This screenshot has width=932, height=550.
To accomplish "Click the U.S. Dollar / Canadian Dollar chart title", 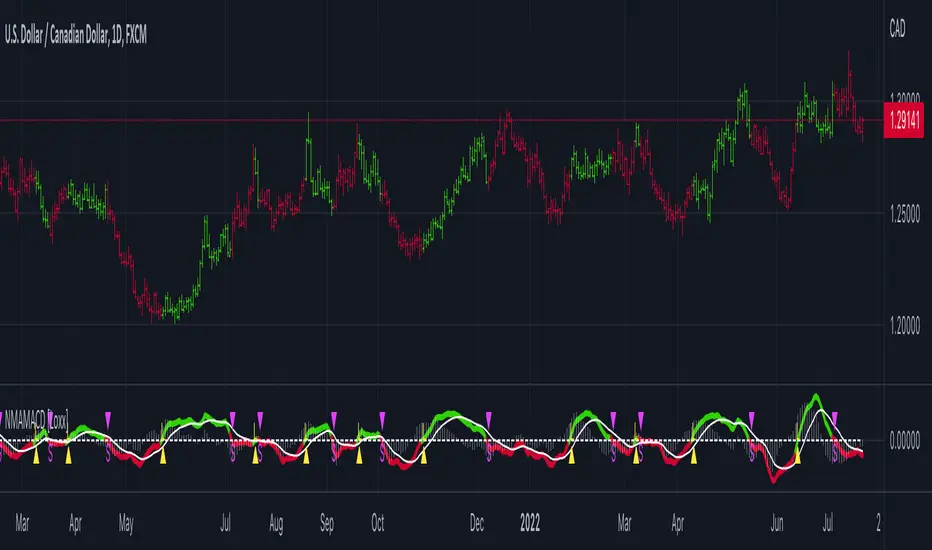I will 75,36.
